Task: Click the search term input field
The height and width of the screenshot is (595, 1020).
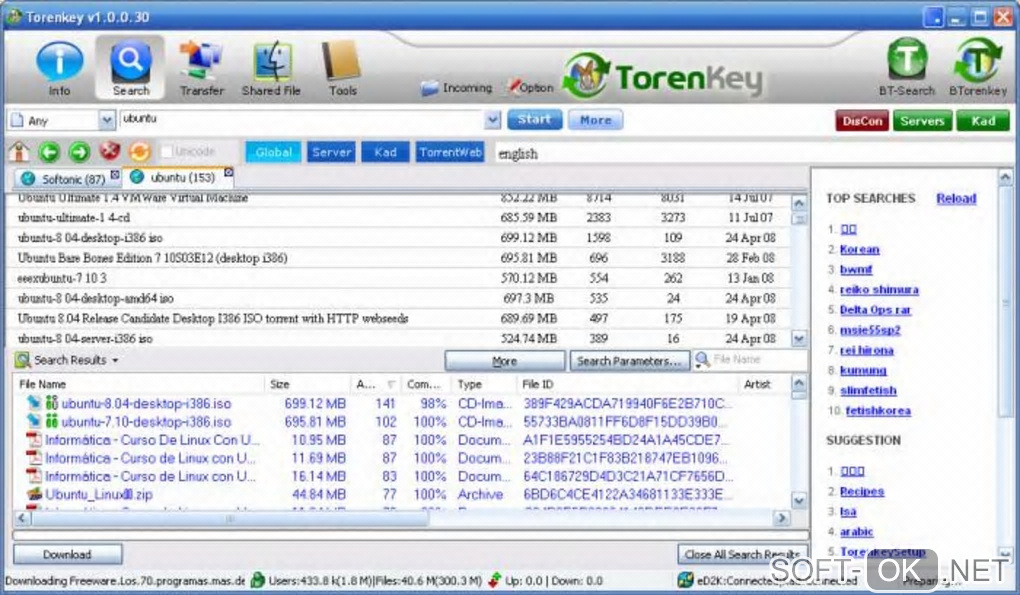Action: (x=302, y=120)
